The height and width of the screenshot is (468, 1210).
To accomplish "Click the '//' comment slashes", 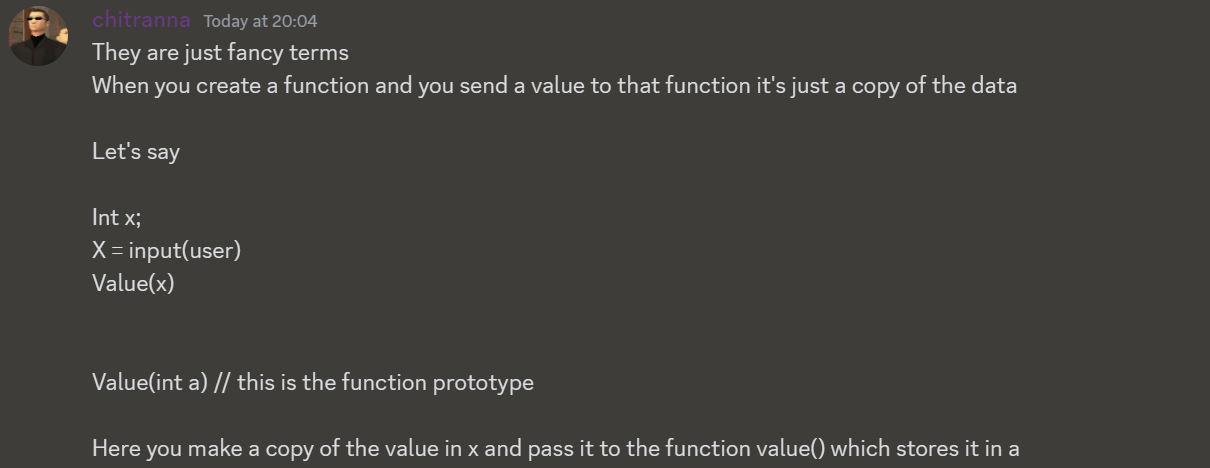I will 223,382.
